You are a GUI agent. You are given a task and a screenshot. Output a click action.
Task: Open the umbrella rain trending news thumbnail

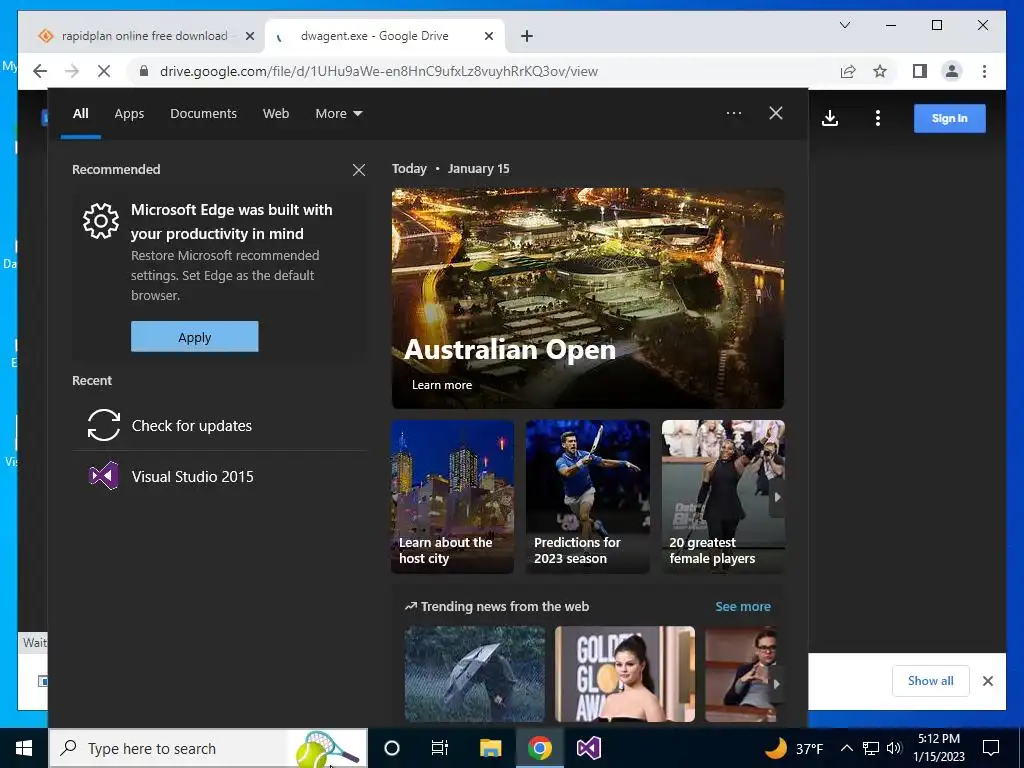coord(475,674)
